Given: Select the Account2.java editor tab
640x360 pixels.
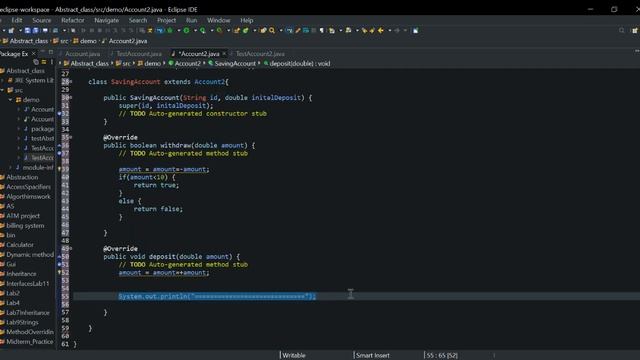Looking at the screenshot, I should [198, 54].
